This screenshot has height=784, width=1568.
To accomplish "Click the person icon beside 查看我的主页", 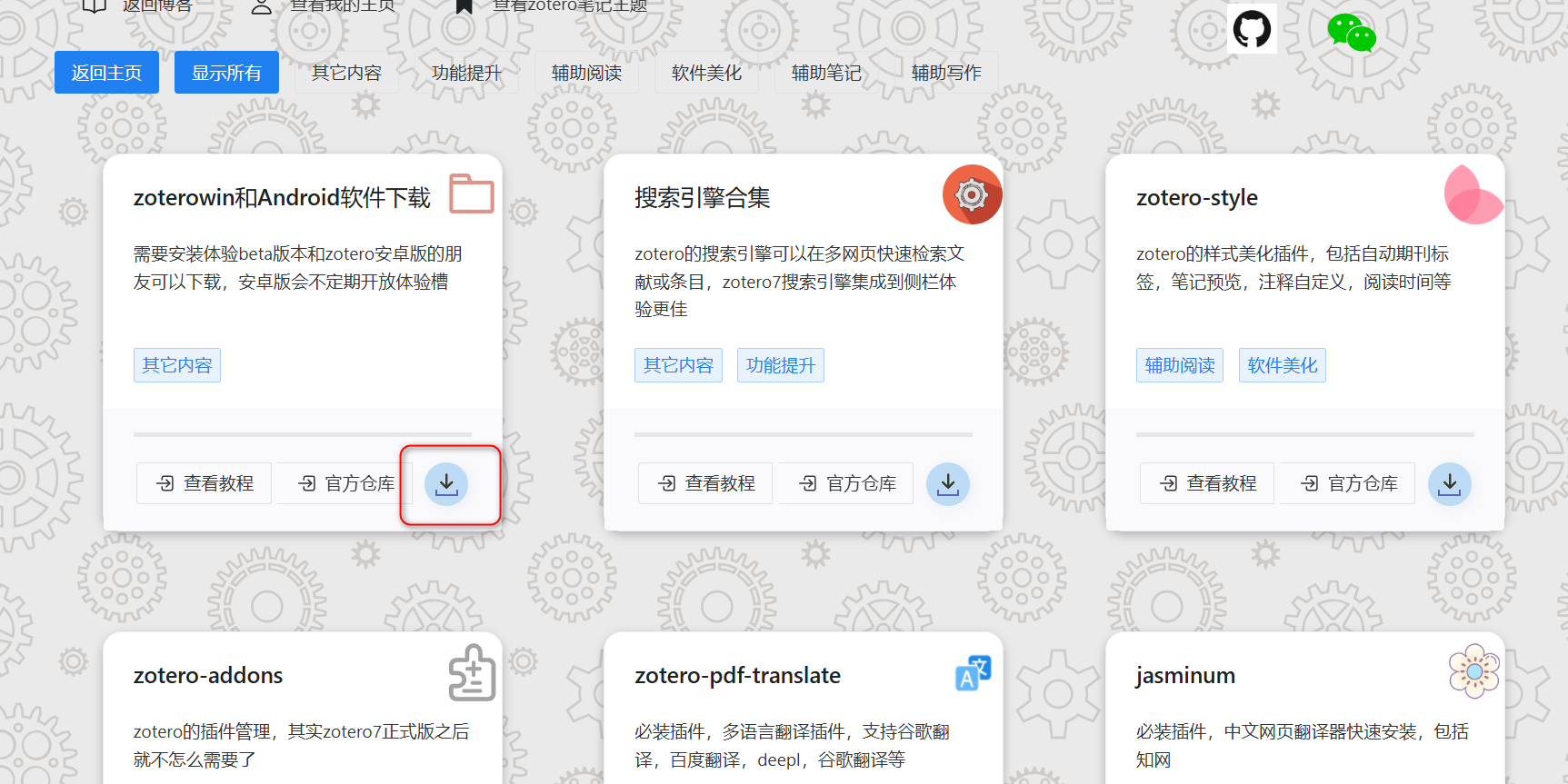I will (262, 6).
